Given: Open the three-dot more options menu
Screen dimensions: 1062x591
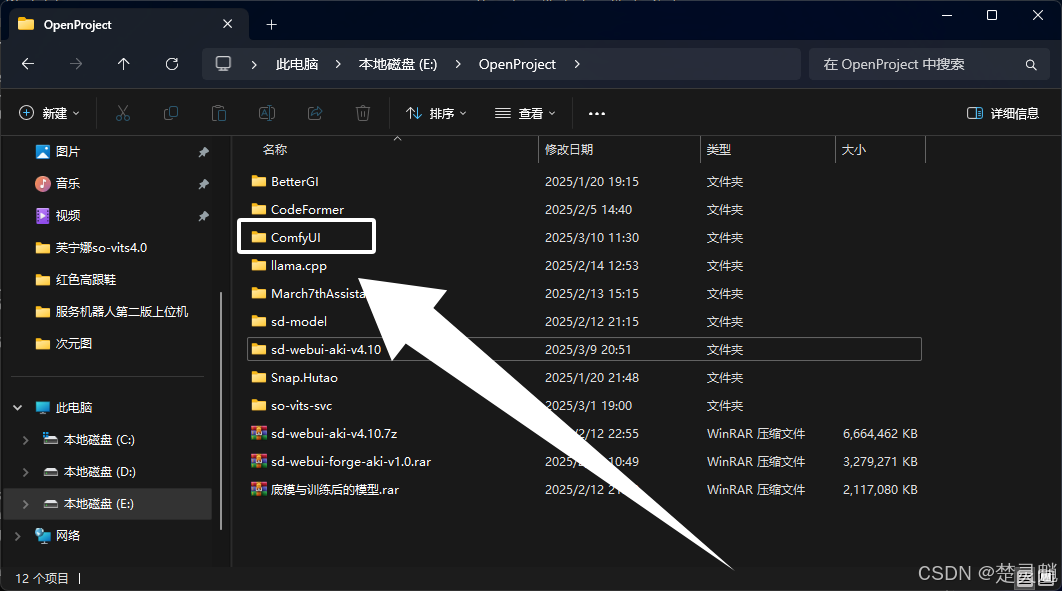Looking at the screenshot, I should 597,113.
